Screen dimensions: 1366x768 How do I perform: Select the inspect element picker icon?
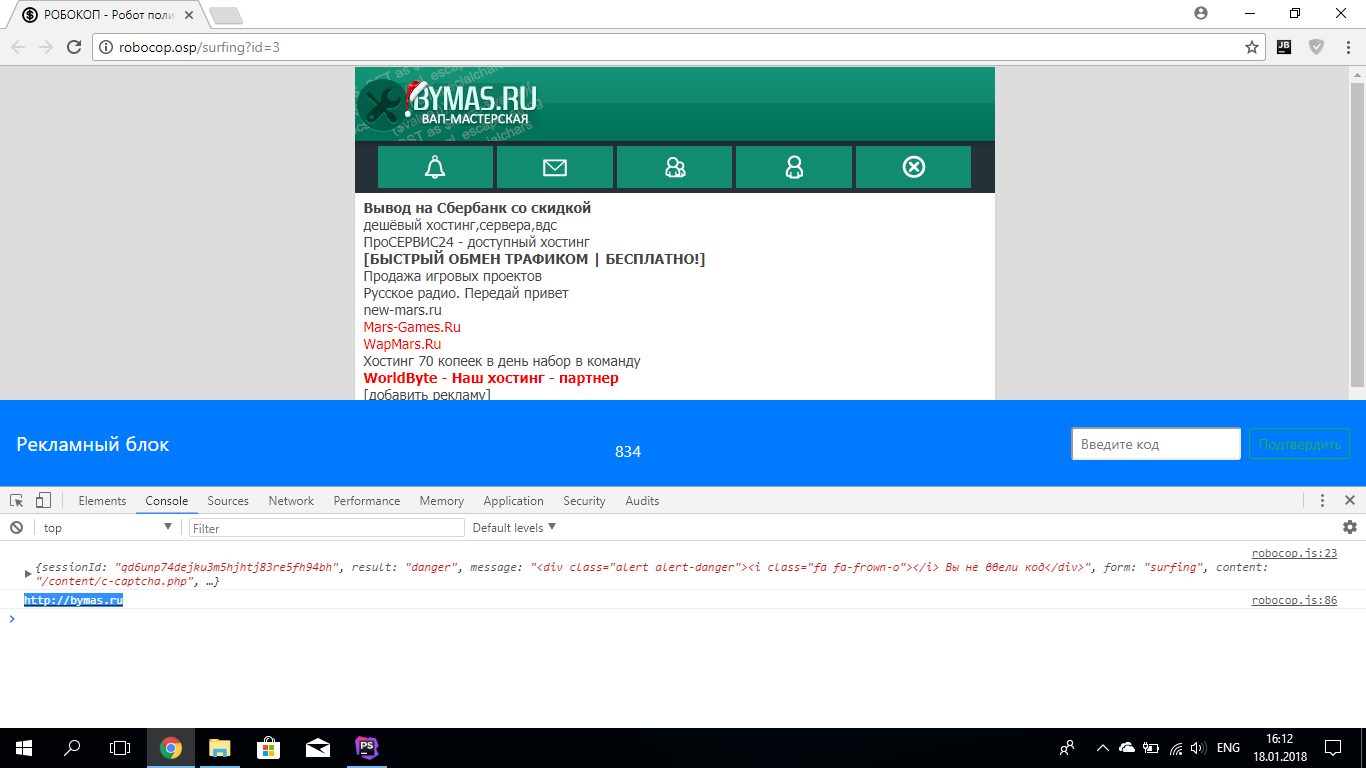pos(17,501)
